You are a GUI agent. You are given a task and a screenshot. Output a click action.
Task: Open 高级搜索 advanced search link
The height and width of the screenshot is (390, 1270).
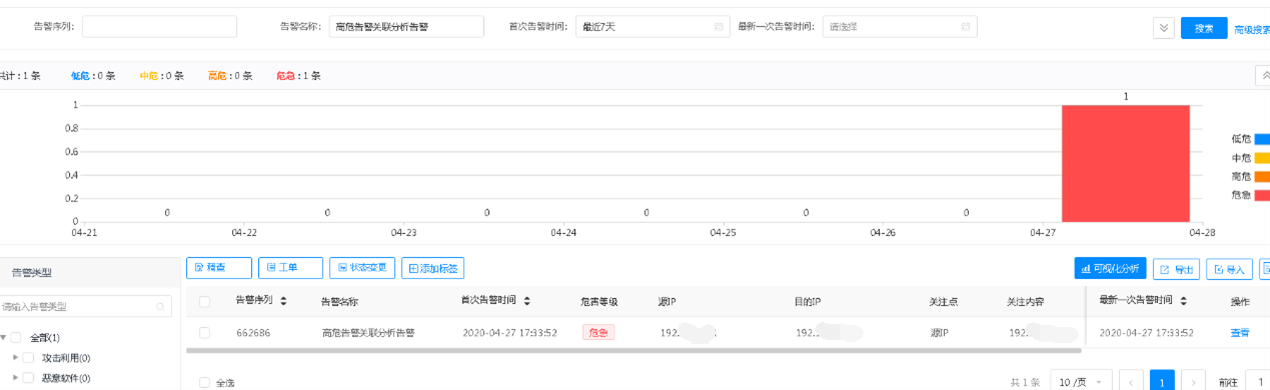[x=1251, y=29]
